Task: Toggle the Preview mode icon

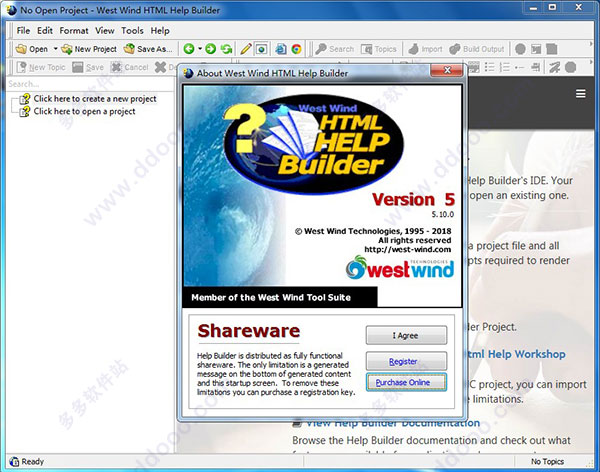Action: (262, 49)
